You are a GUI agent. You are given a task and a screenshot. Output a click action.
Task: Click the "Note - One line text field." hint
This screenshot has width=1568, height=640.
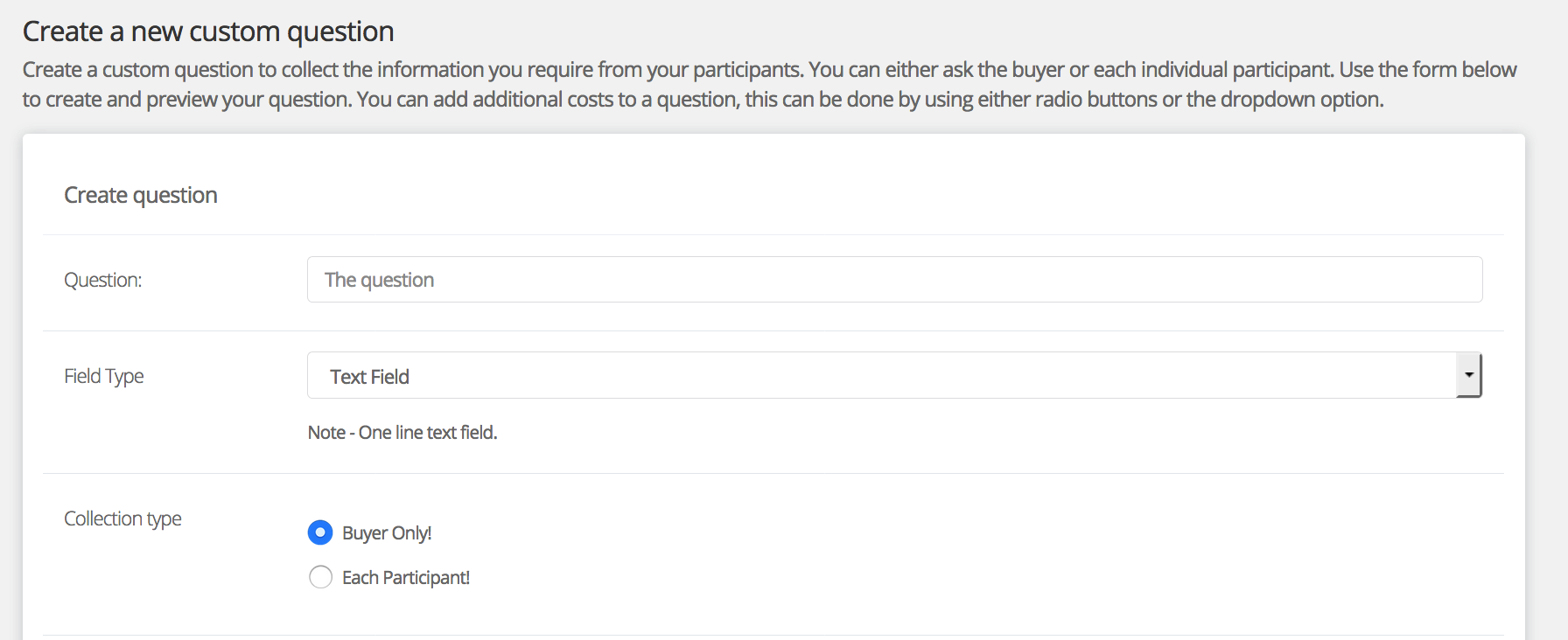pyautogui.click(x=402, y=433)
